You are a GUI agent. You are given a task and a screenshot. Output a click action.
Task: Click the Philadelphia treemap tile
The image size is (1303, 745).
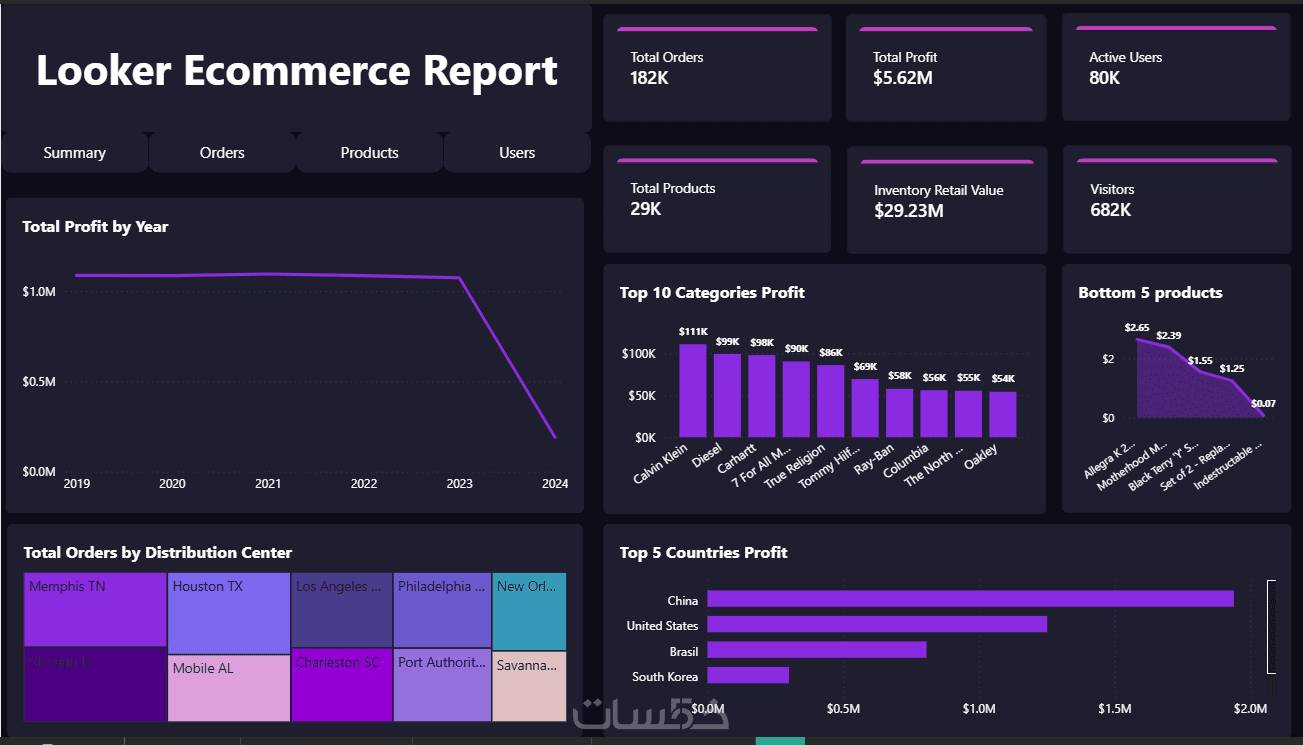(443, 610)
